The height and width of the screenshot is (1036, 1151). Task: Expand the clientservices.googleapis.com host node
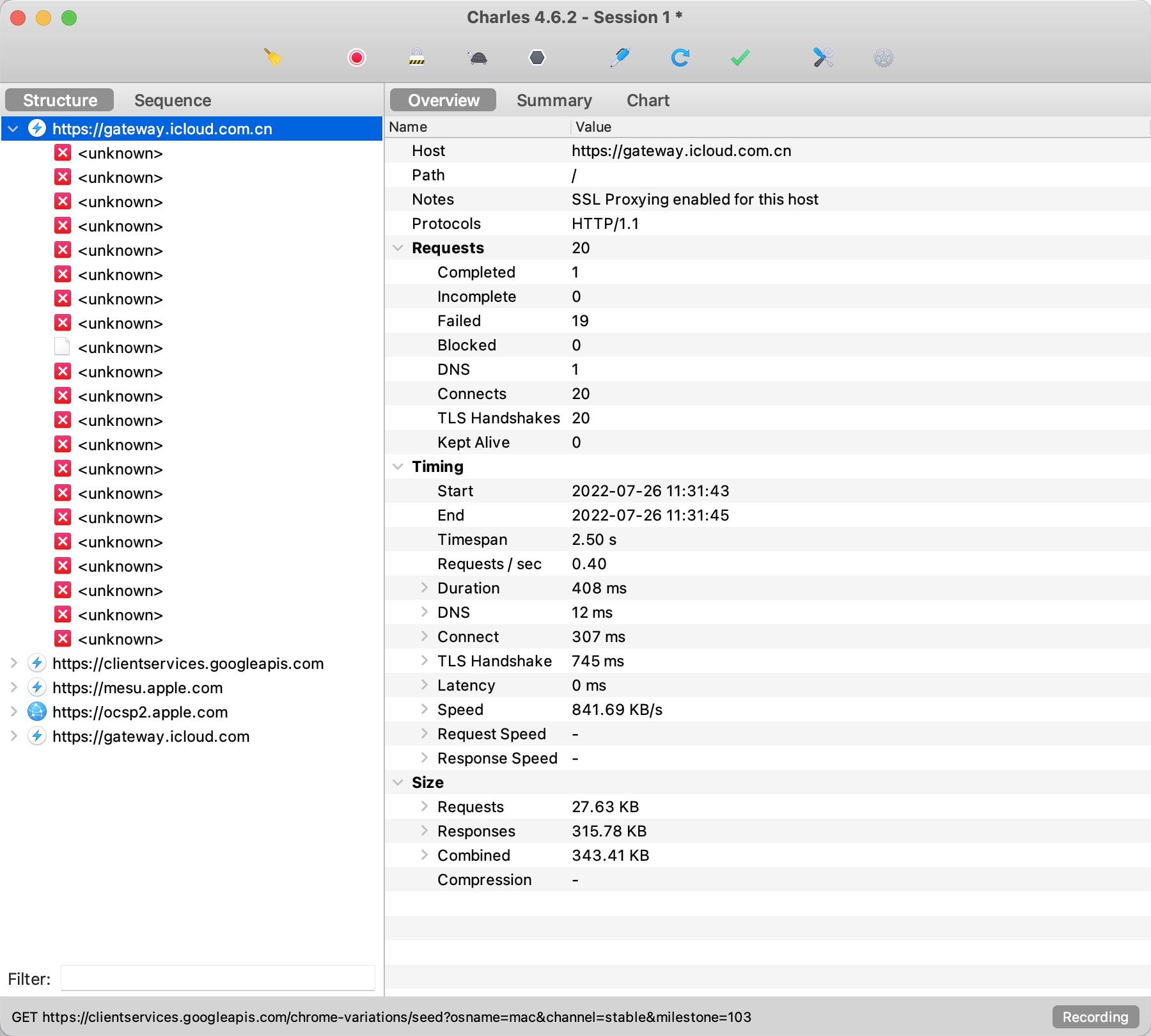pos(13,663)
